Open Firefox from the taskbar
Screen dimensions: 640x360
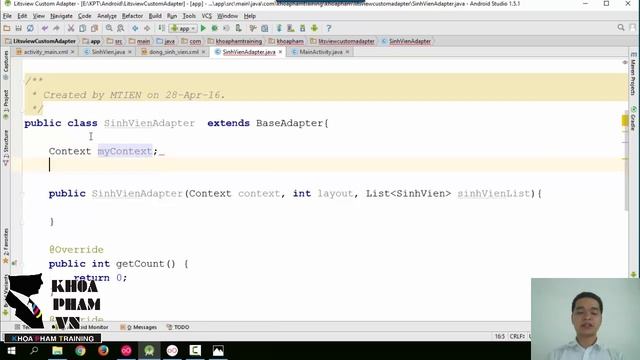tap(103, 351)
